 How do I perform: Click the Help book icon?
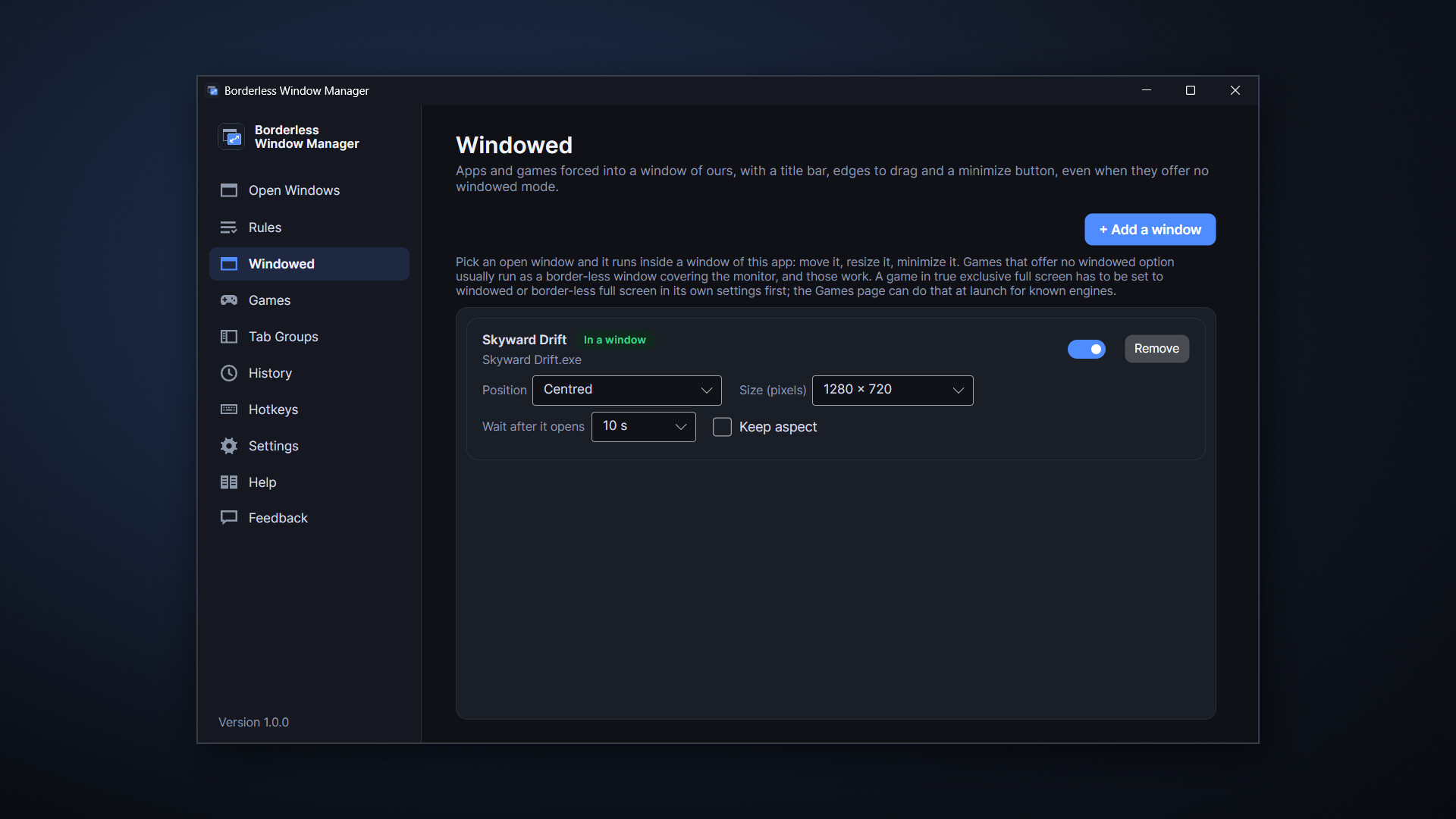click(229, 482)
